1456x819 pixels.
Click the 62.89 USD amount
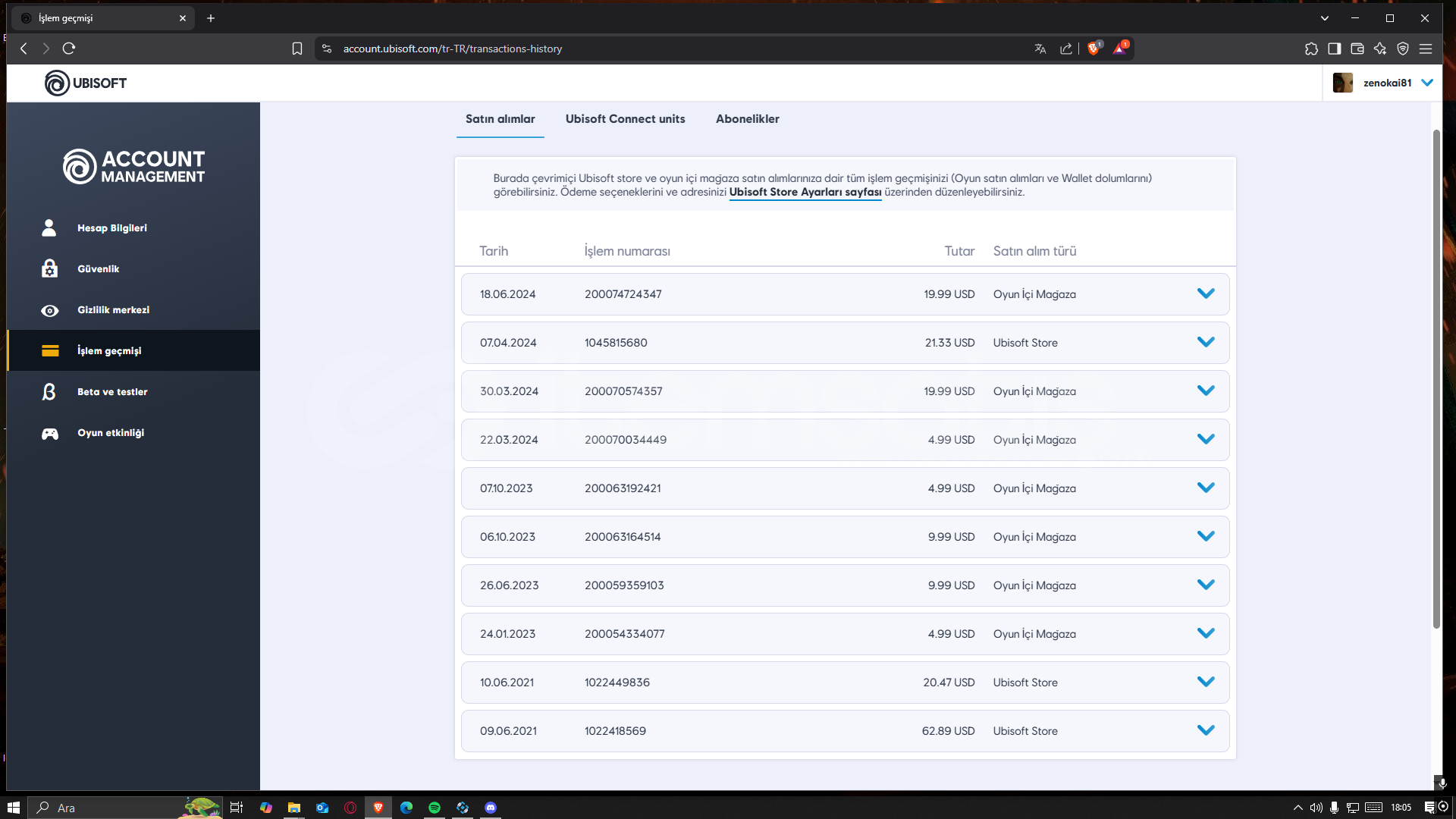coord(948,731)
